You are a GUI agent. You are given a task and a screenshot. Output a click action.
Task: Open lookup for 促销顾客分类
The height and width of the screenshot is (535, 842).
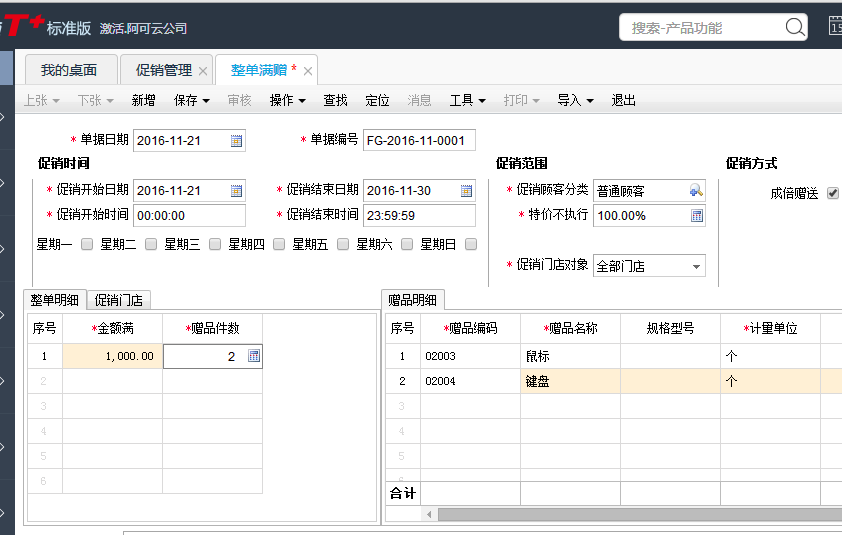click(696, 191)
